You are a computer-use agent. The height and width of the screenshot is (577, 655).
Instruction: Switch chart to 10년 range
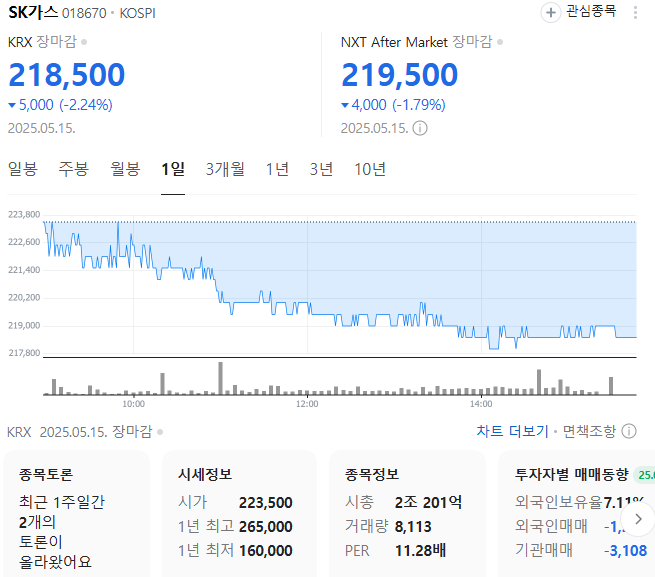click(x=370, y=169)
